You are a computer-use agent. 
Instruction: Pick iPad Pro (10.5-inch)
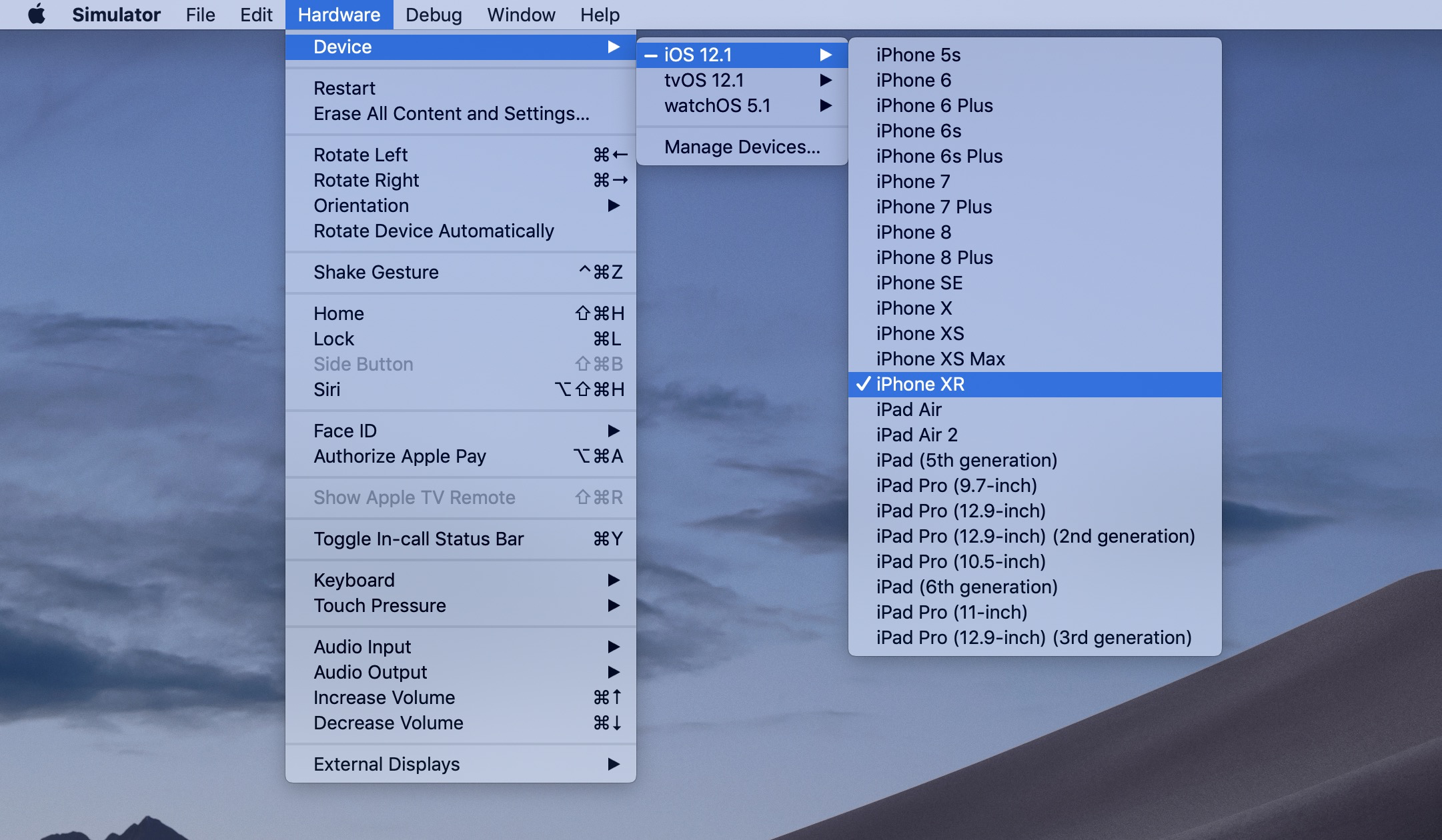tap(1034, 561)
